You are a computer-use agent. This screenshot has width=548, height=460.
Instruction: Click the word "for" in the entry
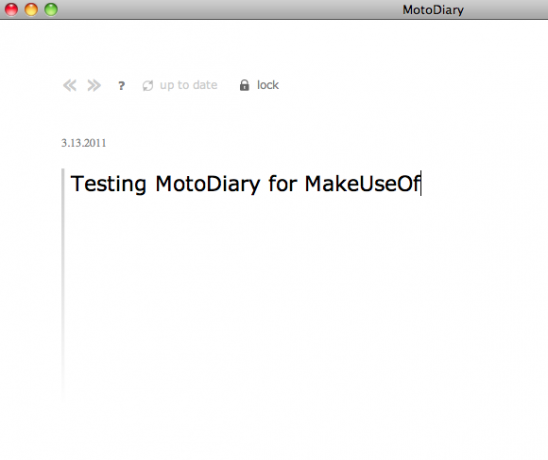pyautogui.click(x=283, y=184)
